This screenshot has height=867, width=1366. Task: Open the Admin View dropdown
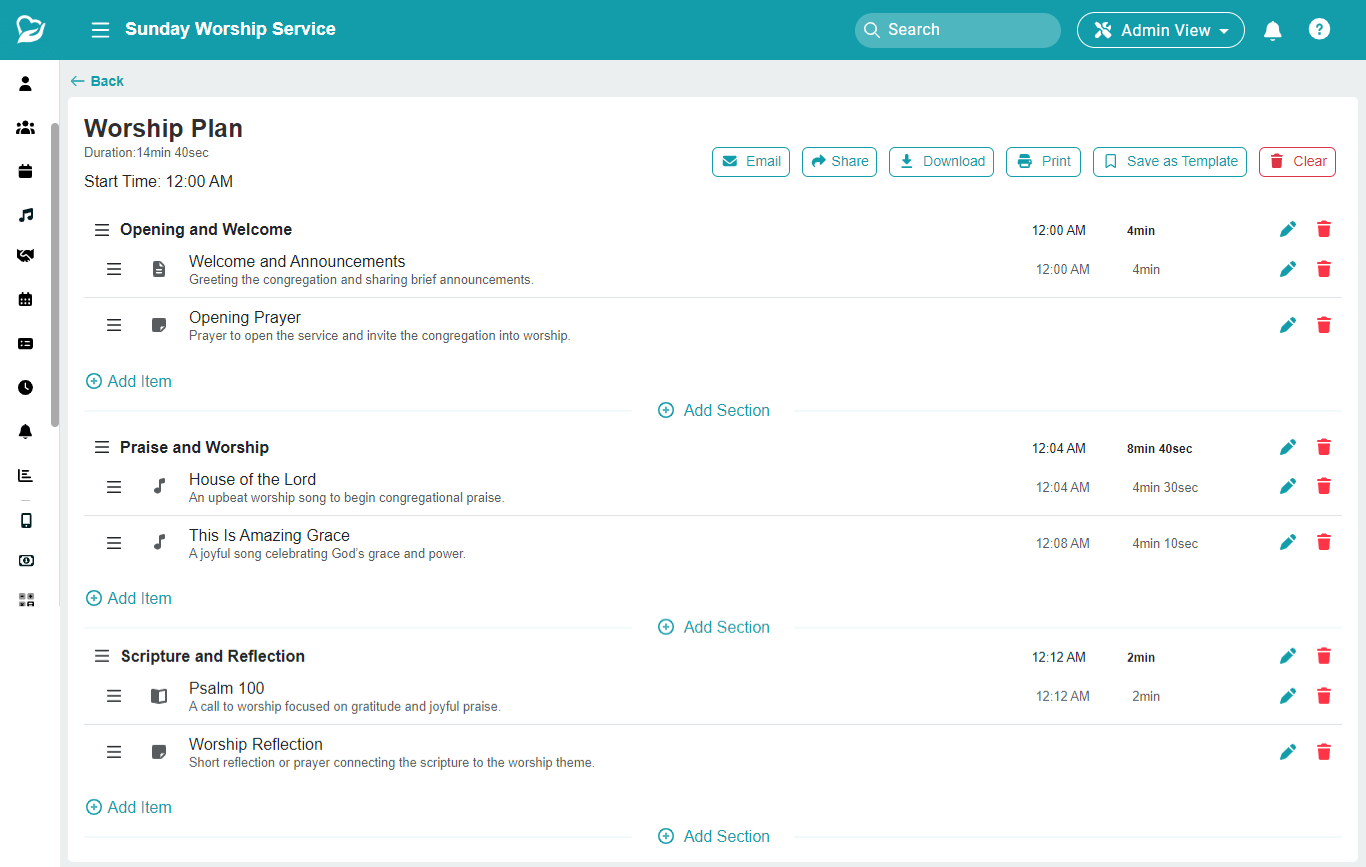(x=1160, y=30)
